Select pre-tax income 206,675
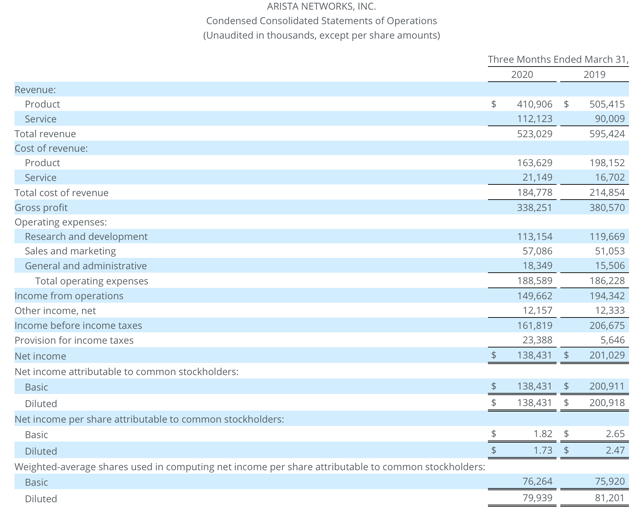The height and width of the screenshot is (515, 640). (607, 326)
